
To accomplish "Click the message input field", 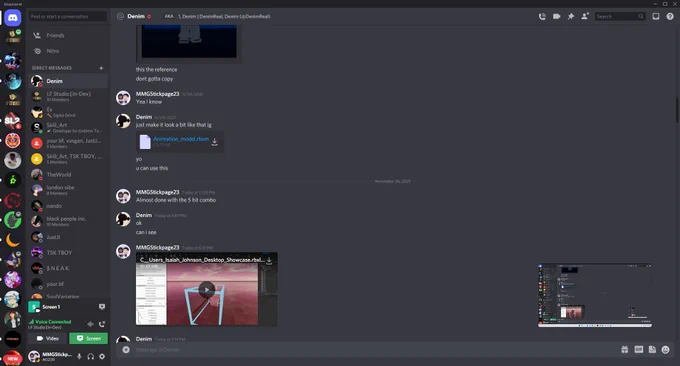I will (x=373, y=350).
